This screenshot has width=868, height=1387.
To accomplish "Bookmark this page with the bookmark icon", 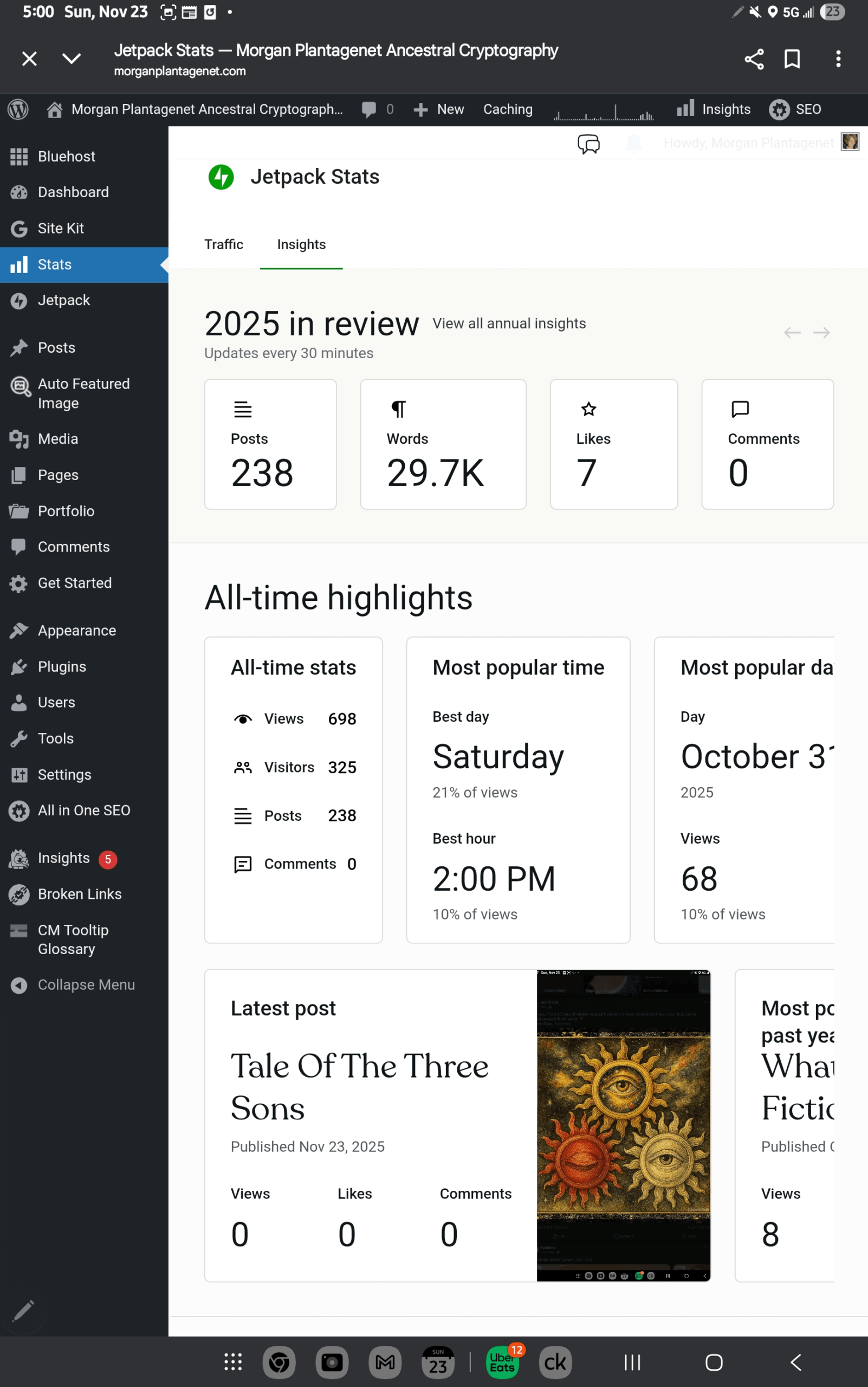I will [x=792, y=59].
